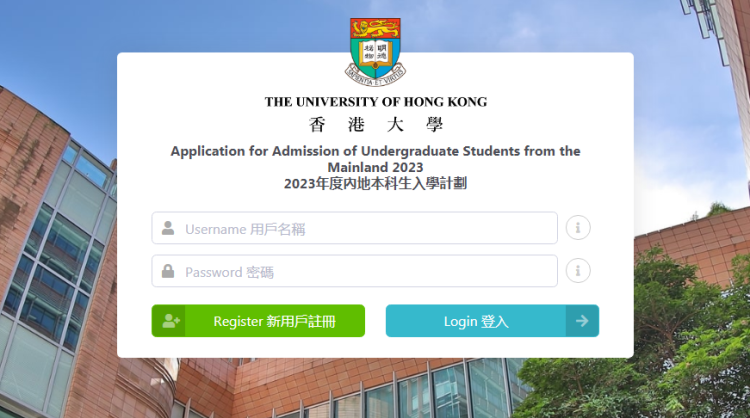
Task: Open the info icon beside Password field
Action: [578, 271]
